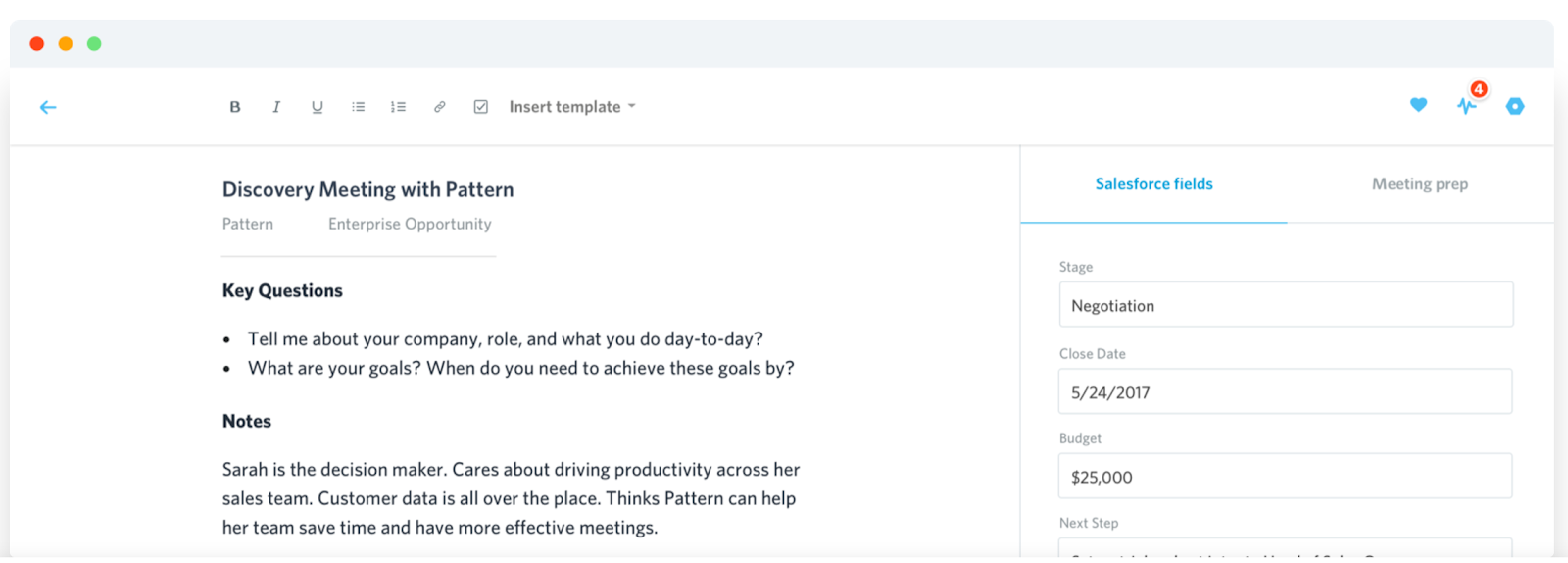Open the Stage field showing Negotiation
The width and height of the screenshot is (1568, 563).
point(1286,305)
